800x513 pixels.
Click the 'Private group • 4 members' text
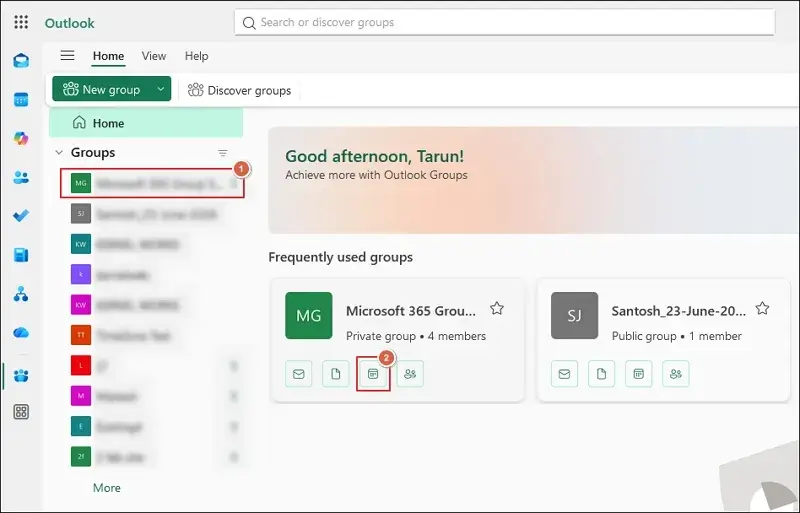416,336
